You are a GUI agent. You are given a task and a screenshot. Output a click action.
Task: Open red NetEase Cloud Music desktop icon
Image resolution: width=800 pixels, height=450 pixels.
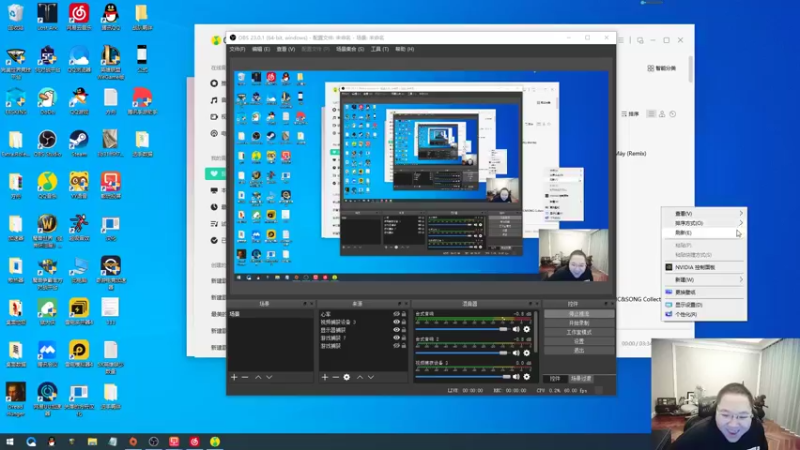coord(79,17)
